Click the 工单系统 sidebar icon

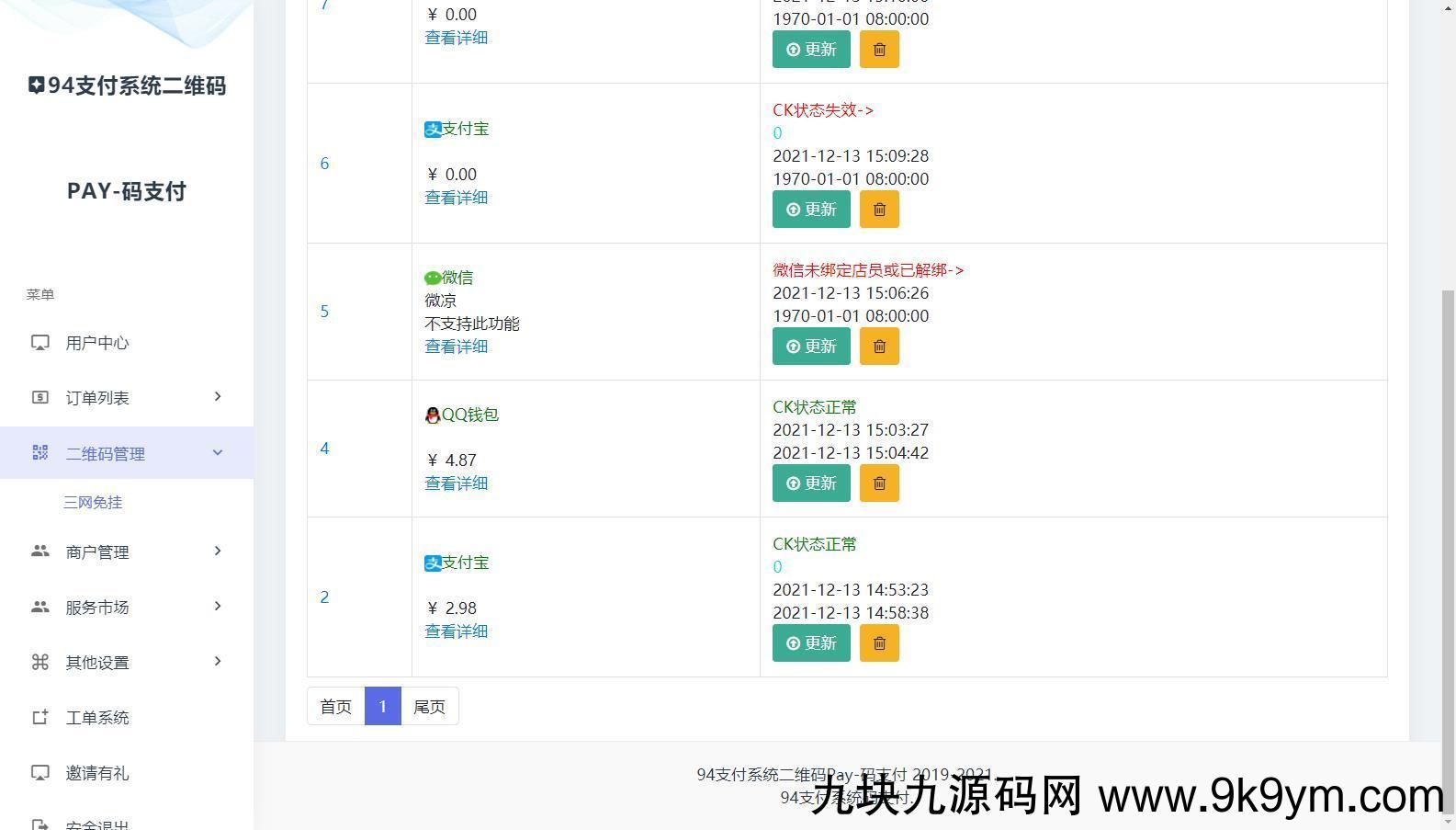tap(40, 718)
